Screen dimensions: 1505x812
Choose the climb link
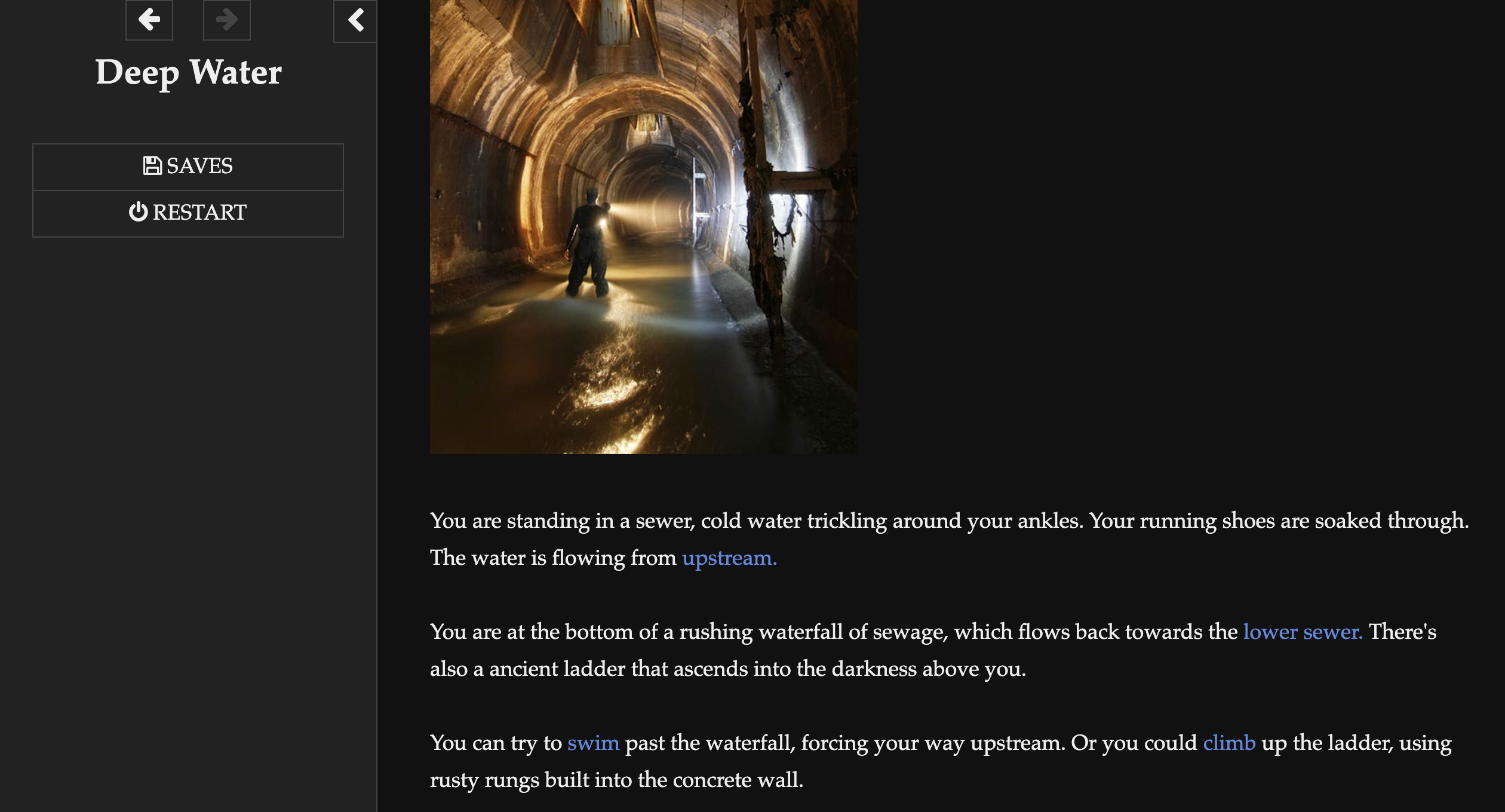pos(1229,743)
